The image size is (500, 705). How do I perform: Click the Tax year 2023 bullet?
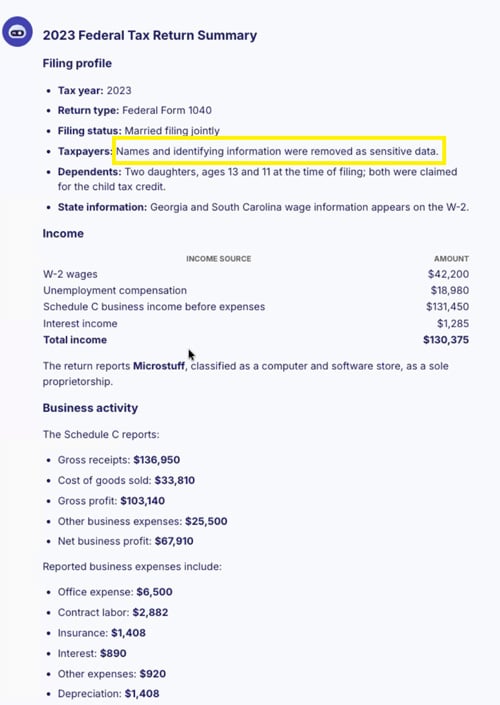(94, 90)
